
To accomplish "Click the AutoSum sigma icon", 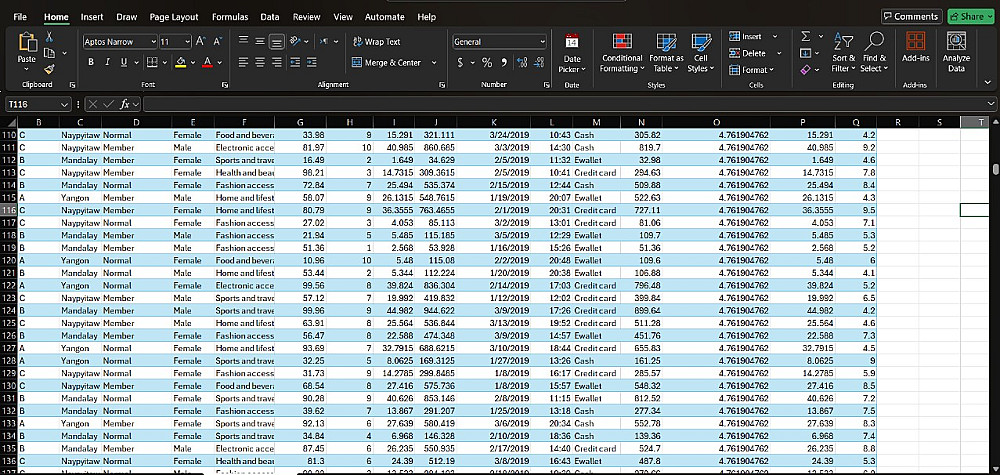I will [x=806, y=37].
